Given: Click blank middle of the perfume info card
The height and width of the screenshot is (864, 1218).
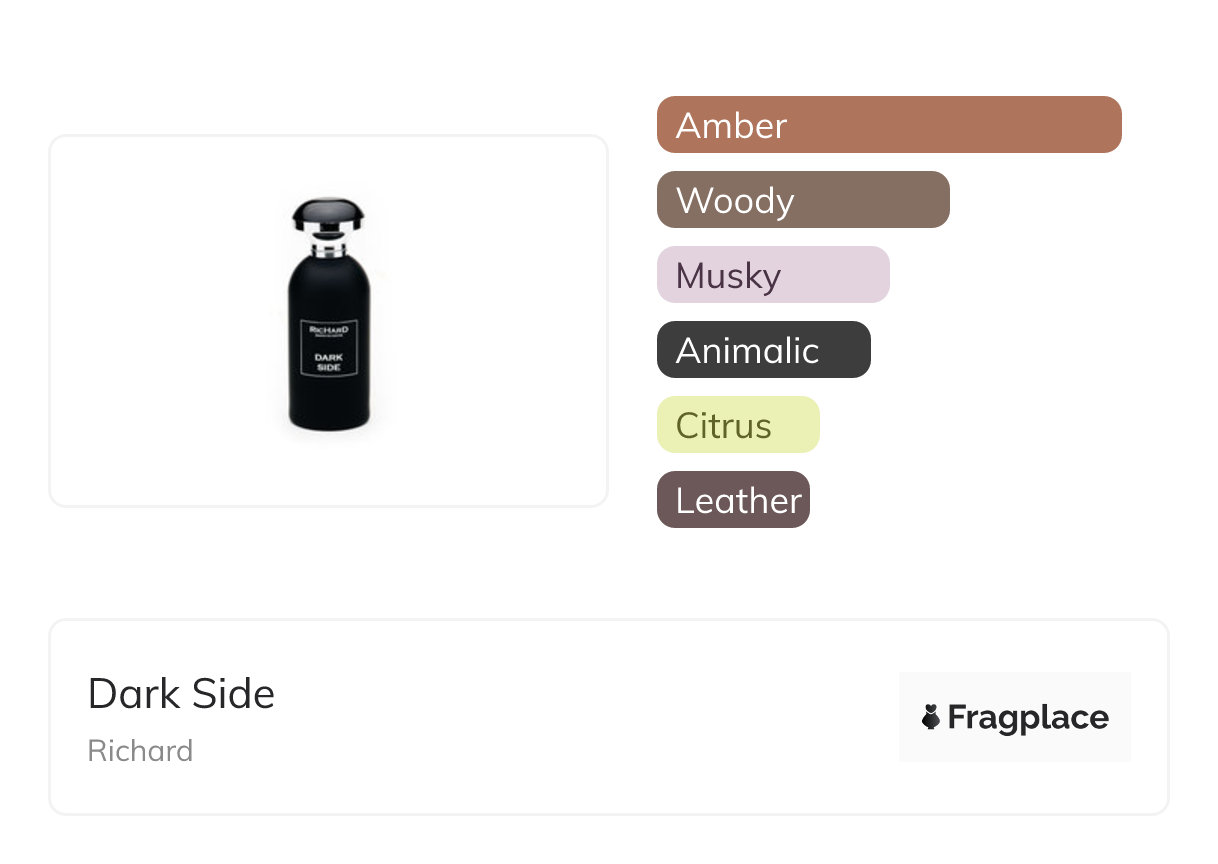Looking at the screenshot, I should 580,718.
